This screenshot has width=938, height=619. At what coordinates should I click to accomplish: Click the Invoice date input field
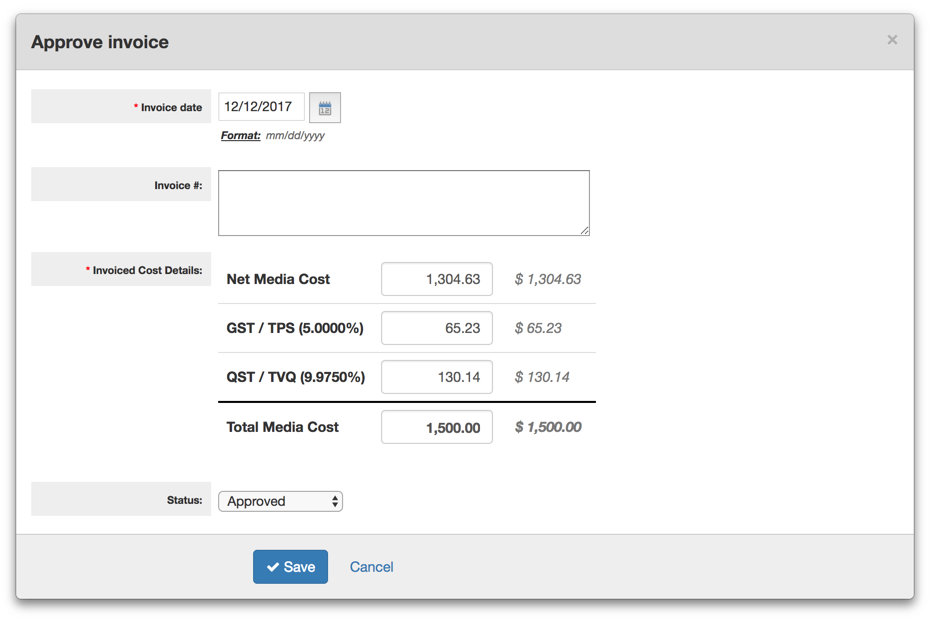[261, 107]
